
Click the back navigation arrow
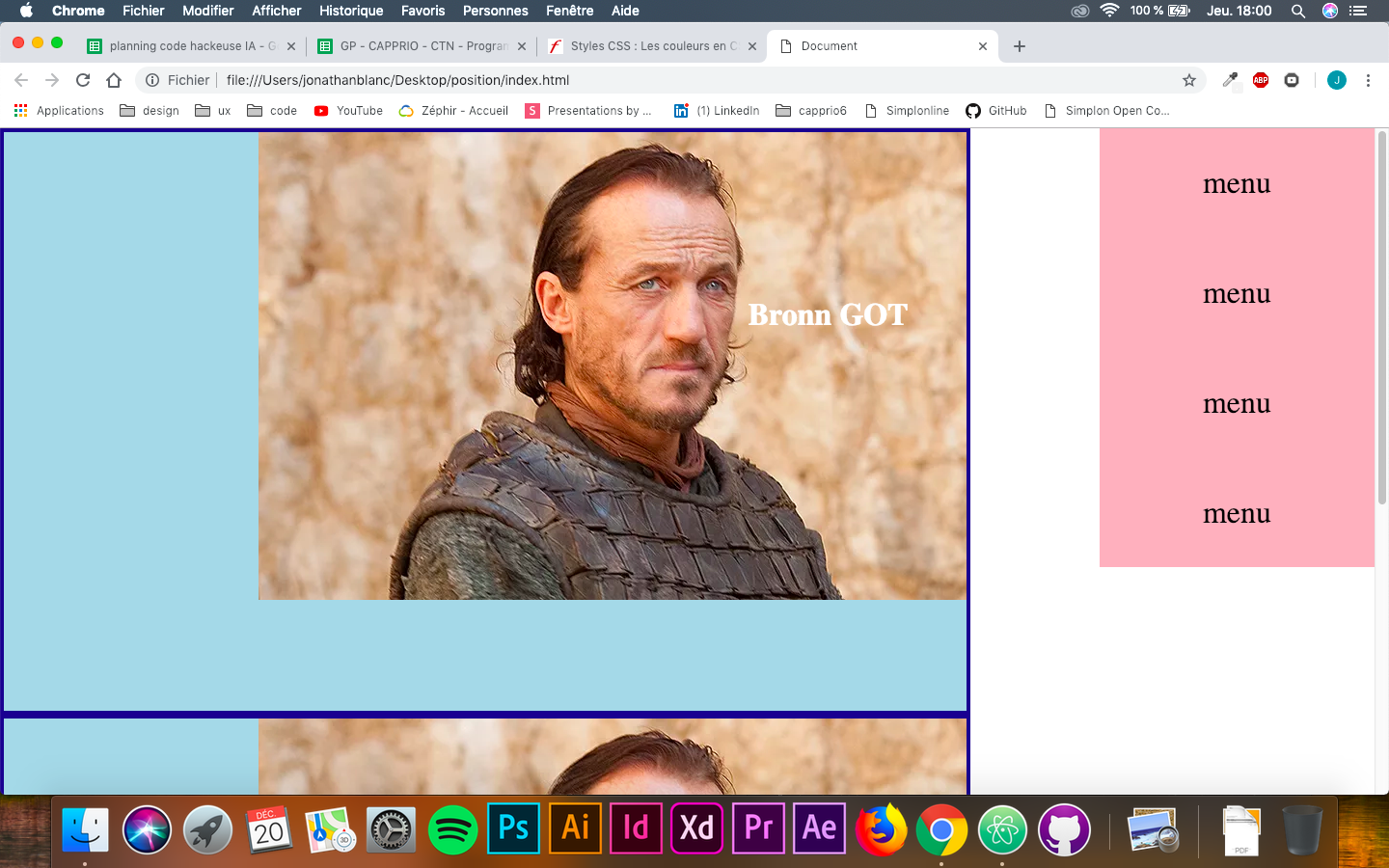pos(21,80)
